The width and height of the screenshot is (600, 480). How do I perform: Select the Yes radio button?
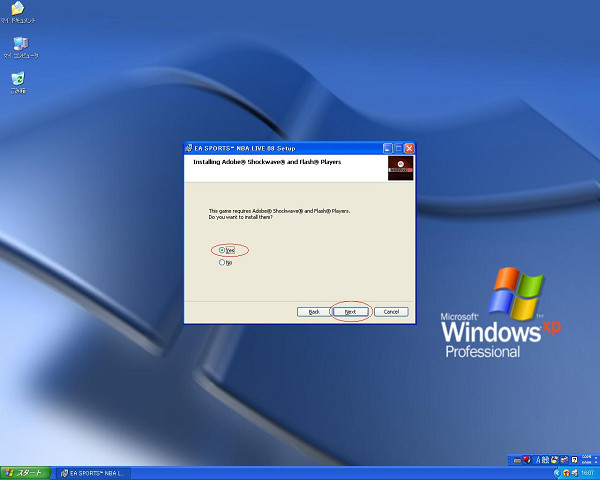tap(222, 250)
